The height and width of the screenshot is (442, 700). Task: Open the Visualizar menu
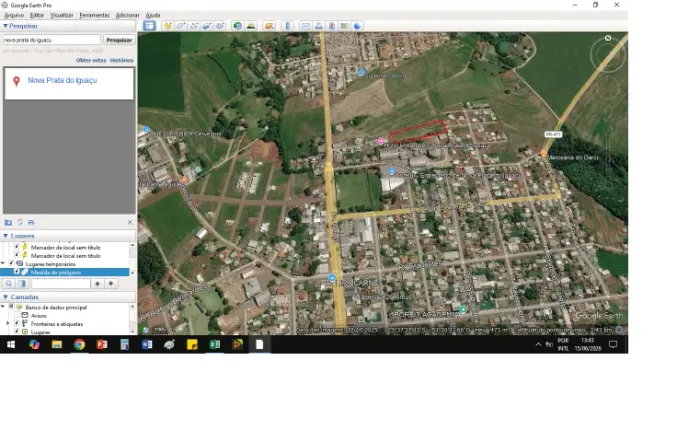pyautogui.click(x=62, y=15)
